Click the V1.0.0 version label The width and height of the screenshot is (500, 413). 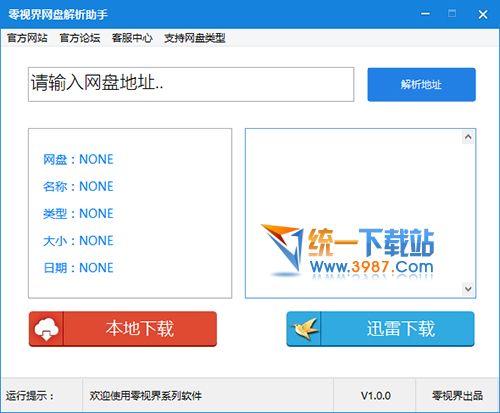coord(376,396)
